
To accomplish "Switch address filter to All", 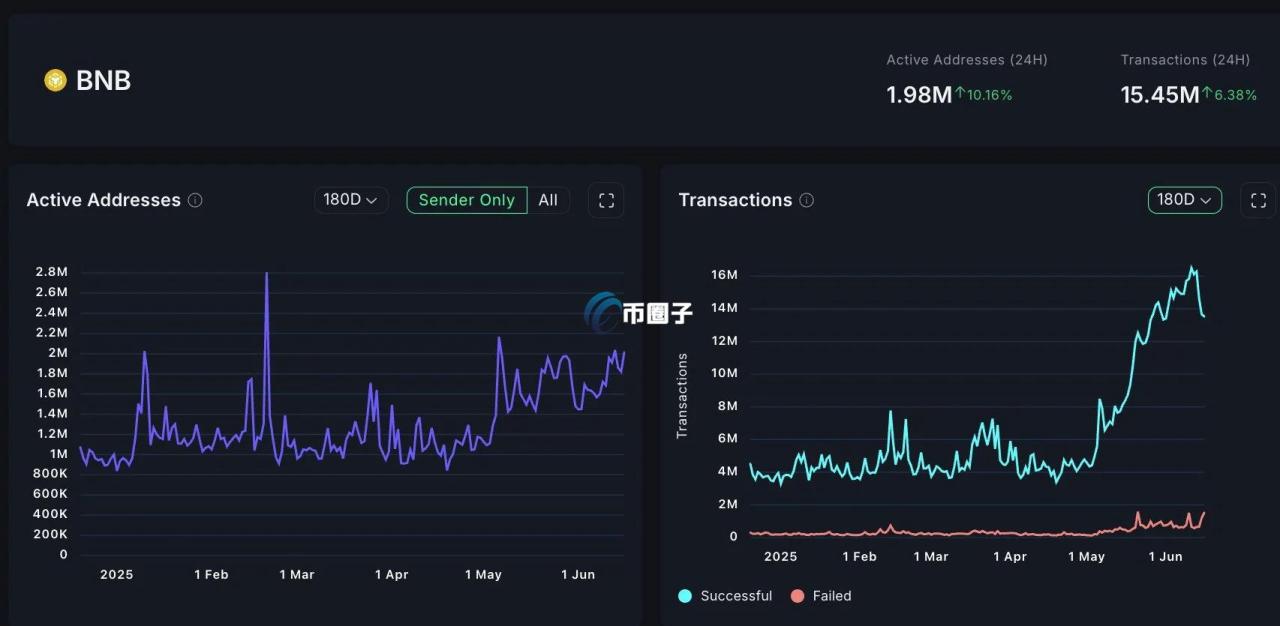I will (548, 200).
